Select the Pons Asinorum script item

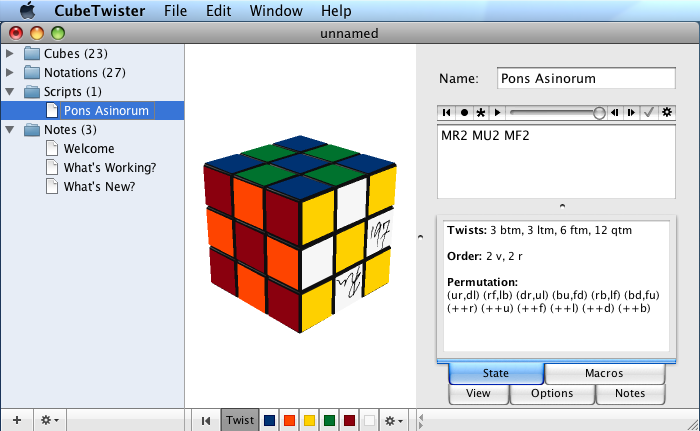point(92,110)
